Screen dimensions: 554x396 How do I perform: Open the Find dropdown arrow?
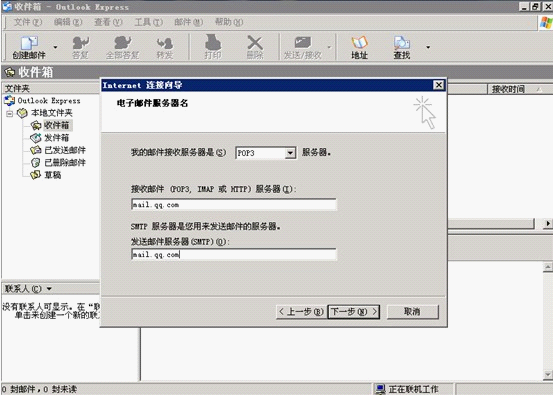point(428,47)
